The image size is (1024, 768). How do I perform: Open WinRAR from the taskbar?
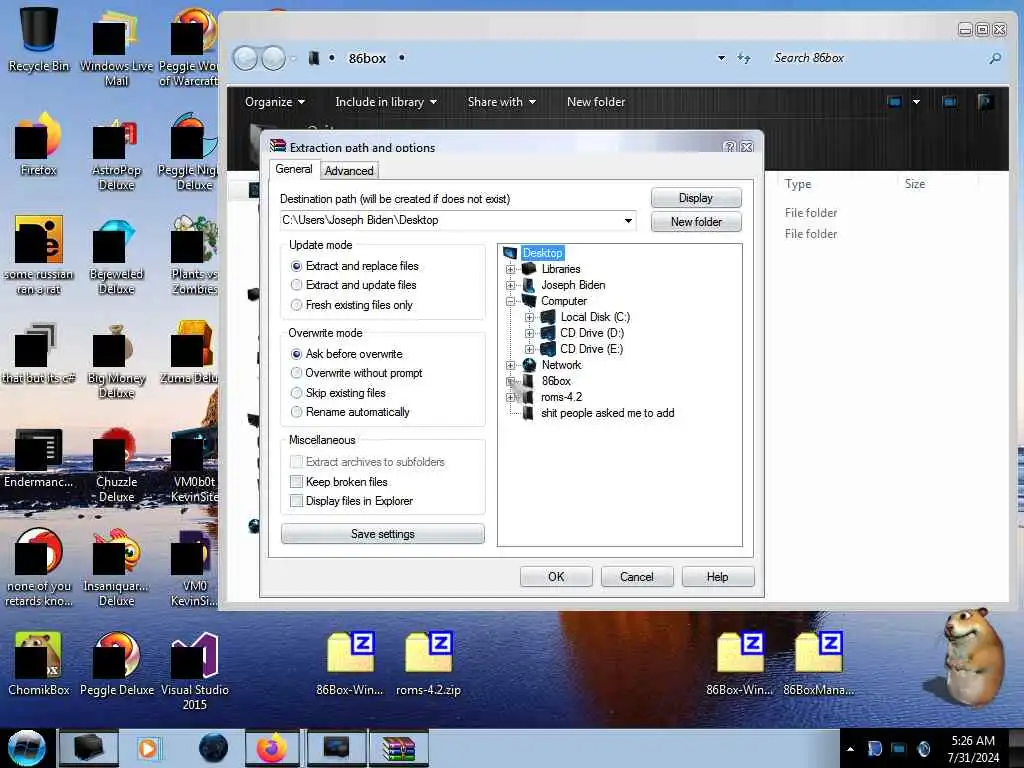(x=399, y=748)
